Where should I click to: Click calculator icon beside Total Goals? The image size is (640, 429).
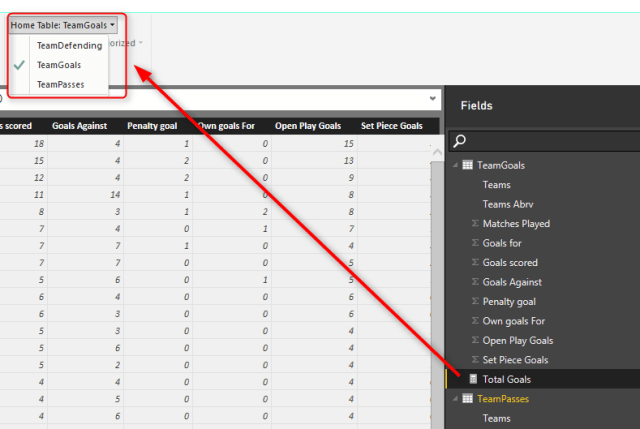(473, 379)
